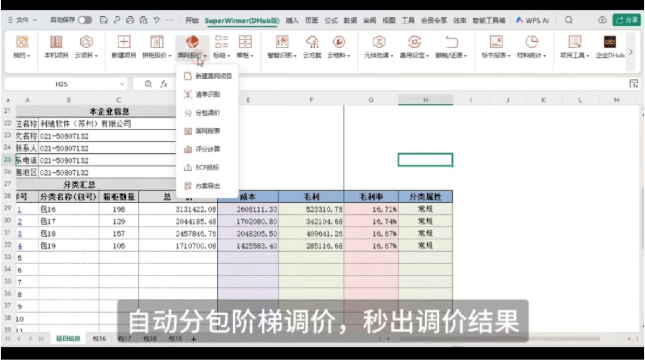The width and height of the screenshot is (645, 360).
Task: Click the print icon in quick access bar
Action: [130, 20]
